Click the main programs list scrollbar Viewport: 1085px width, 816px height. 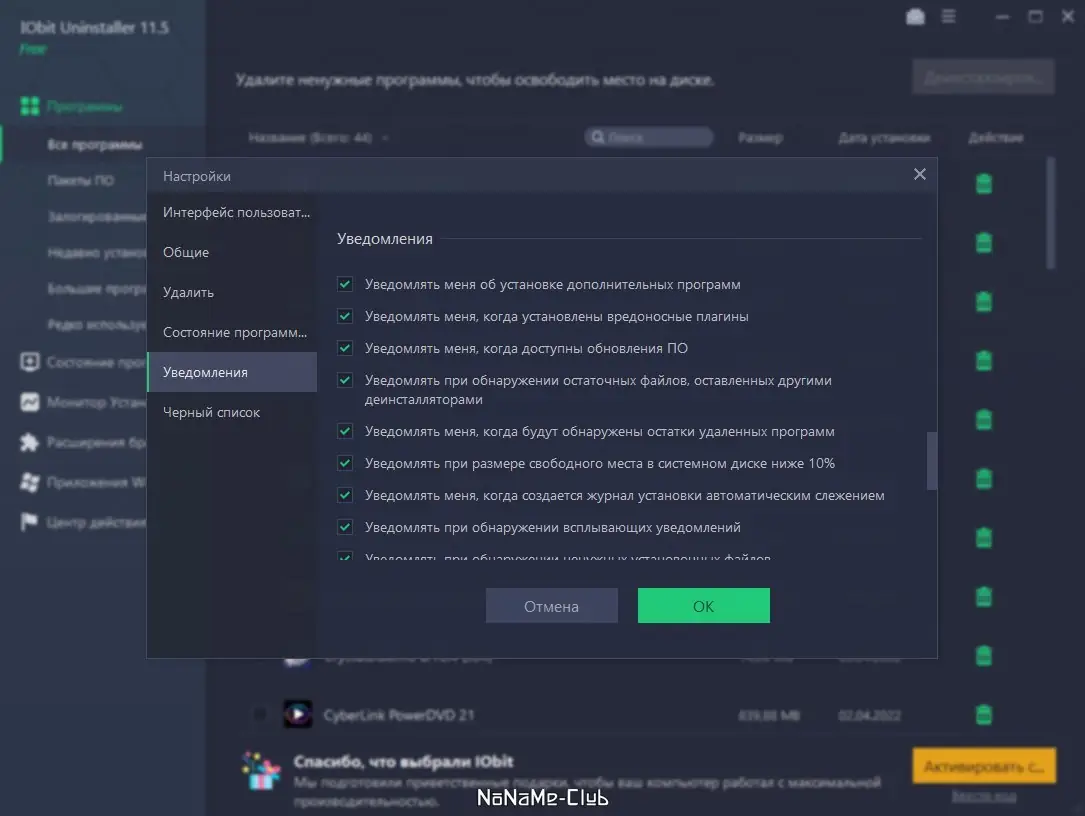tap(1050, 213)
